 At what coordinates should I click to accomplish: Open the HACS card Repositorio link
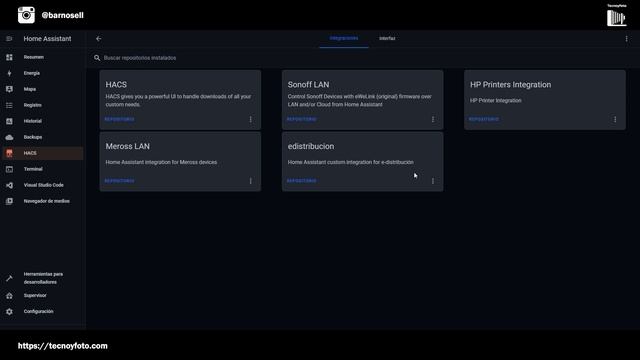click(x=119, y=119)
